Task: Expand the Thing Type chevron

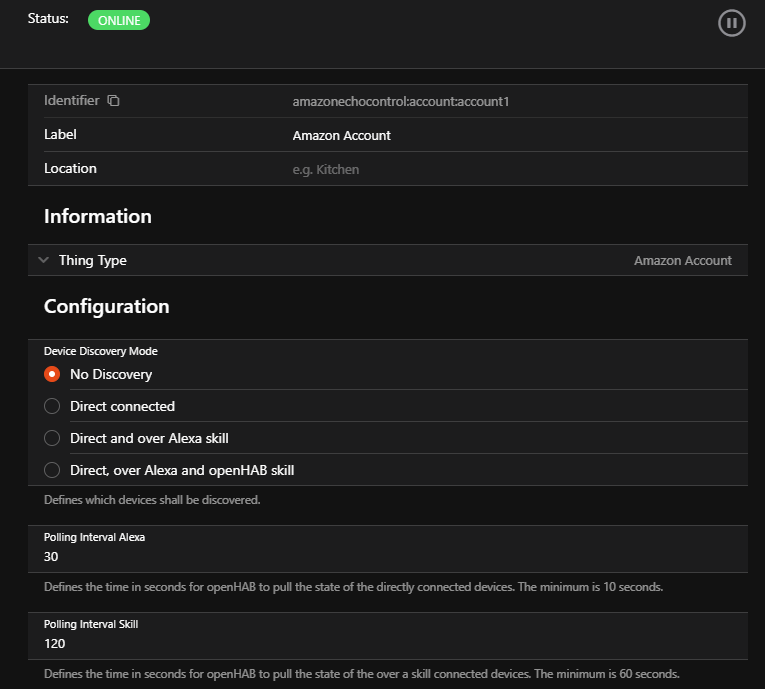Action: pos(43,260)
